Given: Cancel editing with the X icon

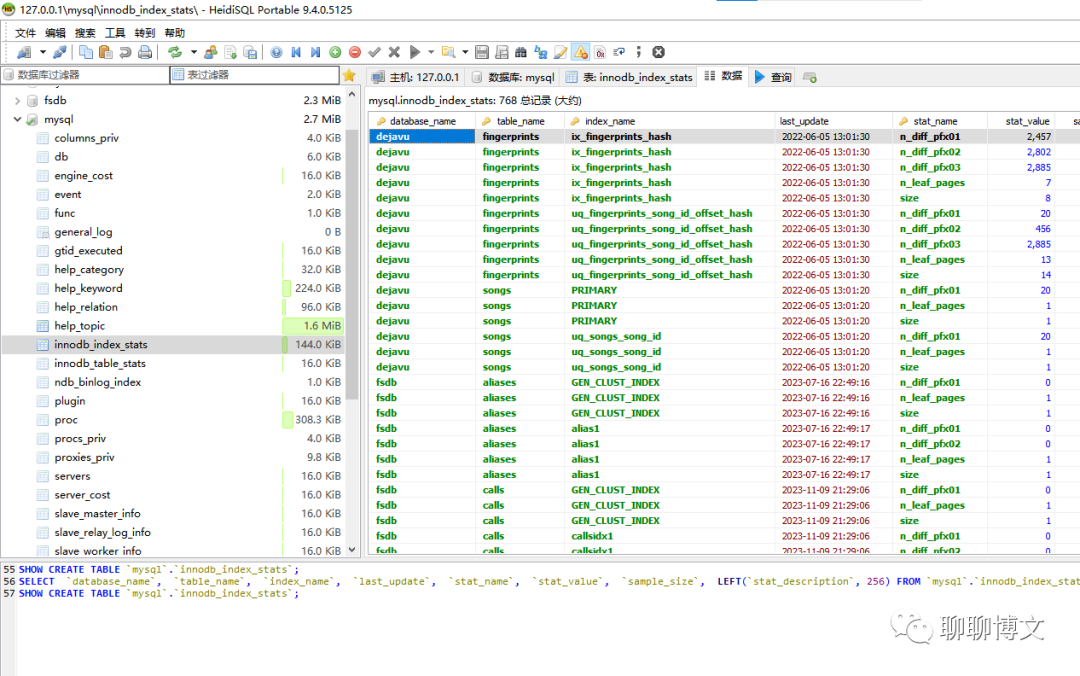Looking at the screenshot, I should pyautogui.click(x=394, y=52).
